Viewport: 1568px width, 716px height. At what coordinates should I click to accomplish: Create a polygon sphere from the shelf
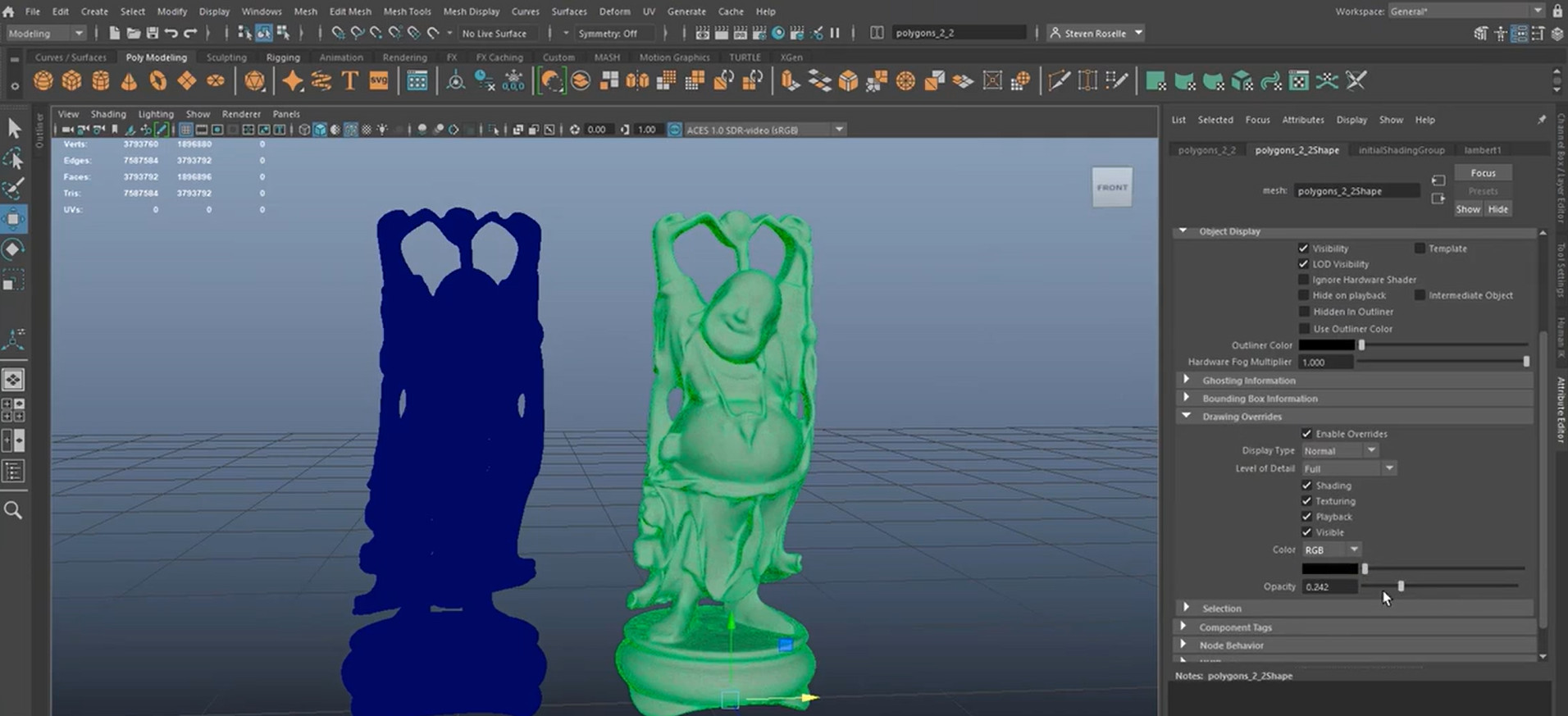click(43, 80)
